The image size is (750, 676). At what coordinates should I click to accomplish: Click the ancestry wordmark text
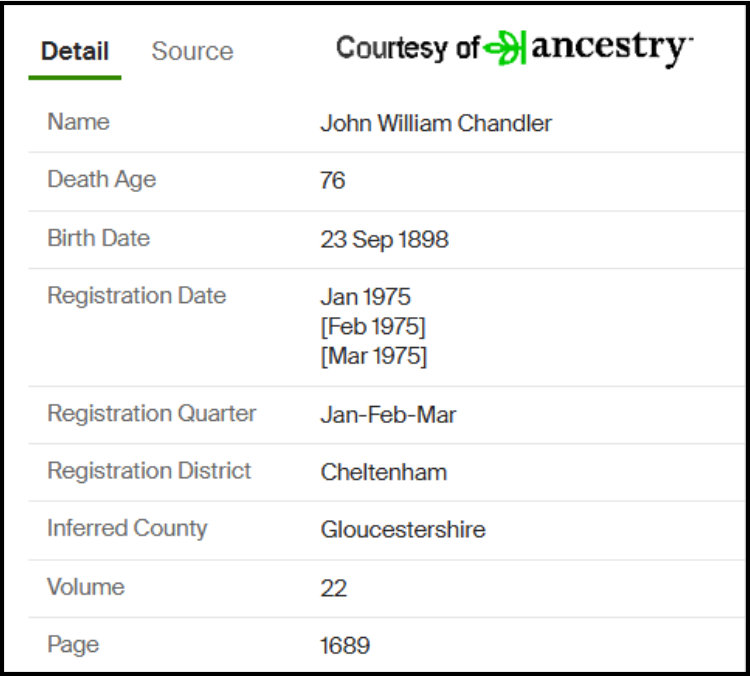point(610,47)
